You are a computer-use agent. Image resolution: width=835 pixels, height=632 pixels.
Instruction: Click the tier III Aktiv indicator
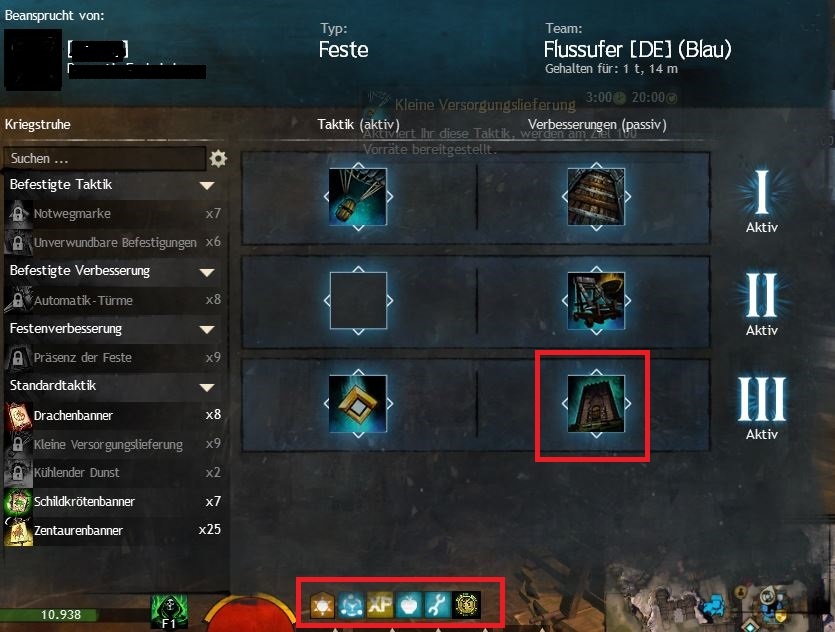(762, 407)
